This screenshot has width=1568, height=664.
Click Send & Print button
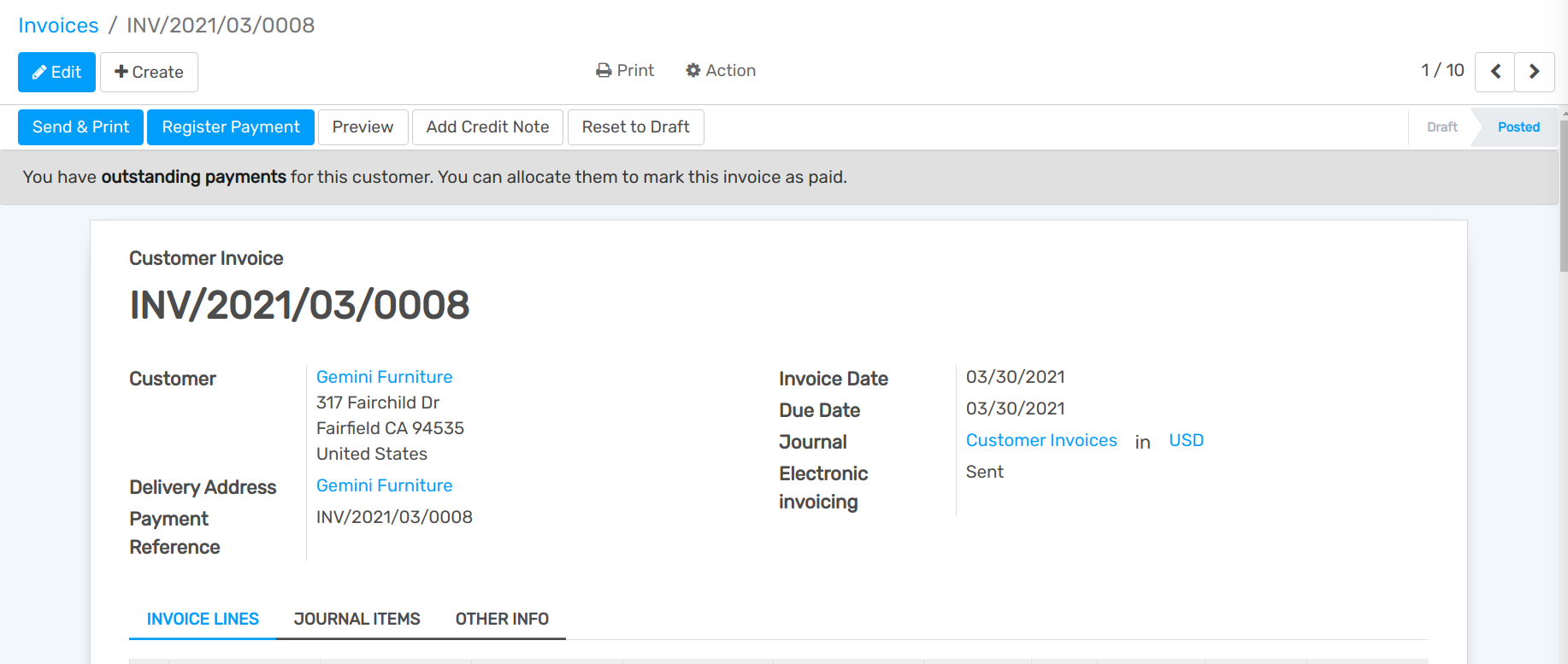coord(80,127)
